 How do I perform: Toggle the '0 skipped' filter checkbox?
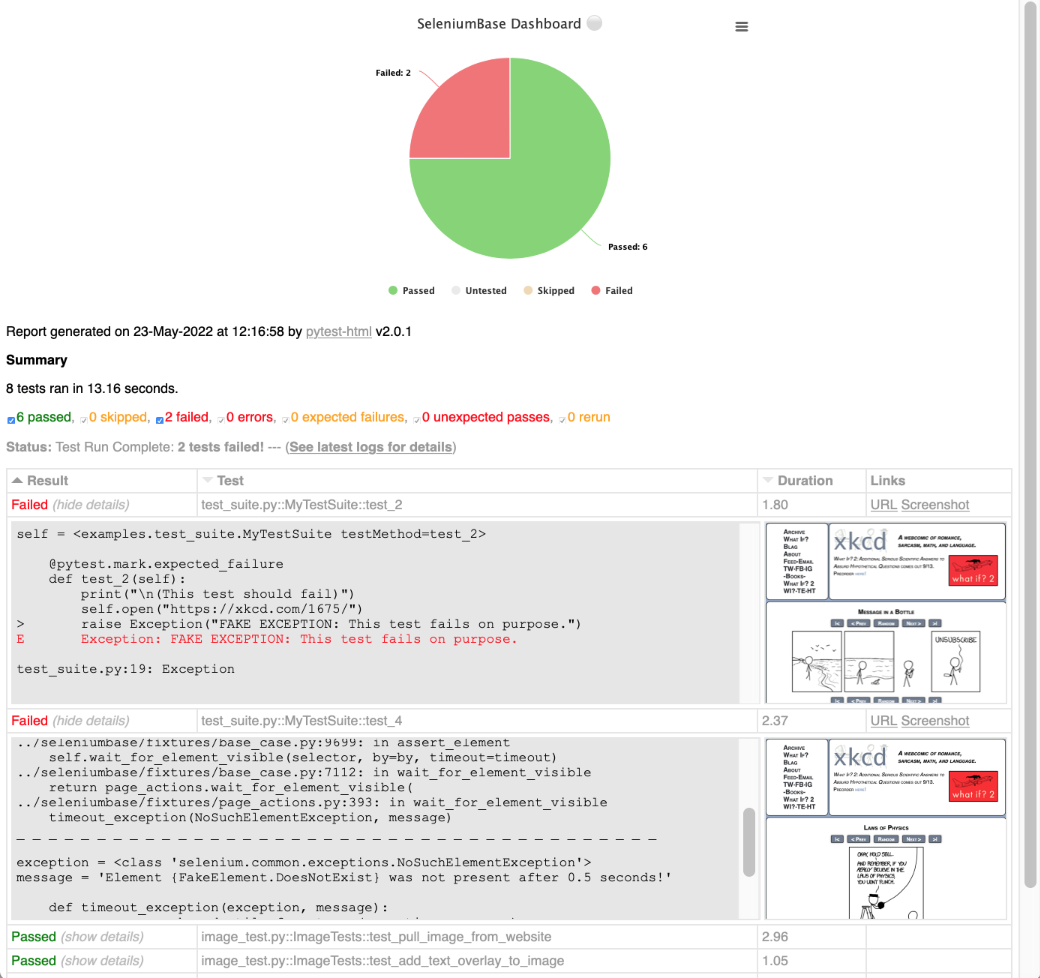(84, 419)
